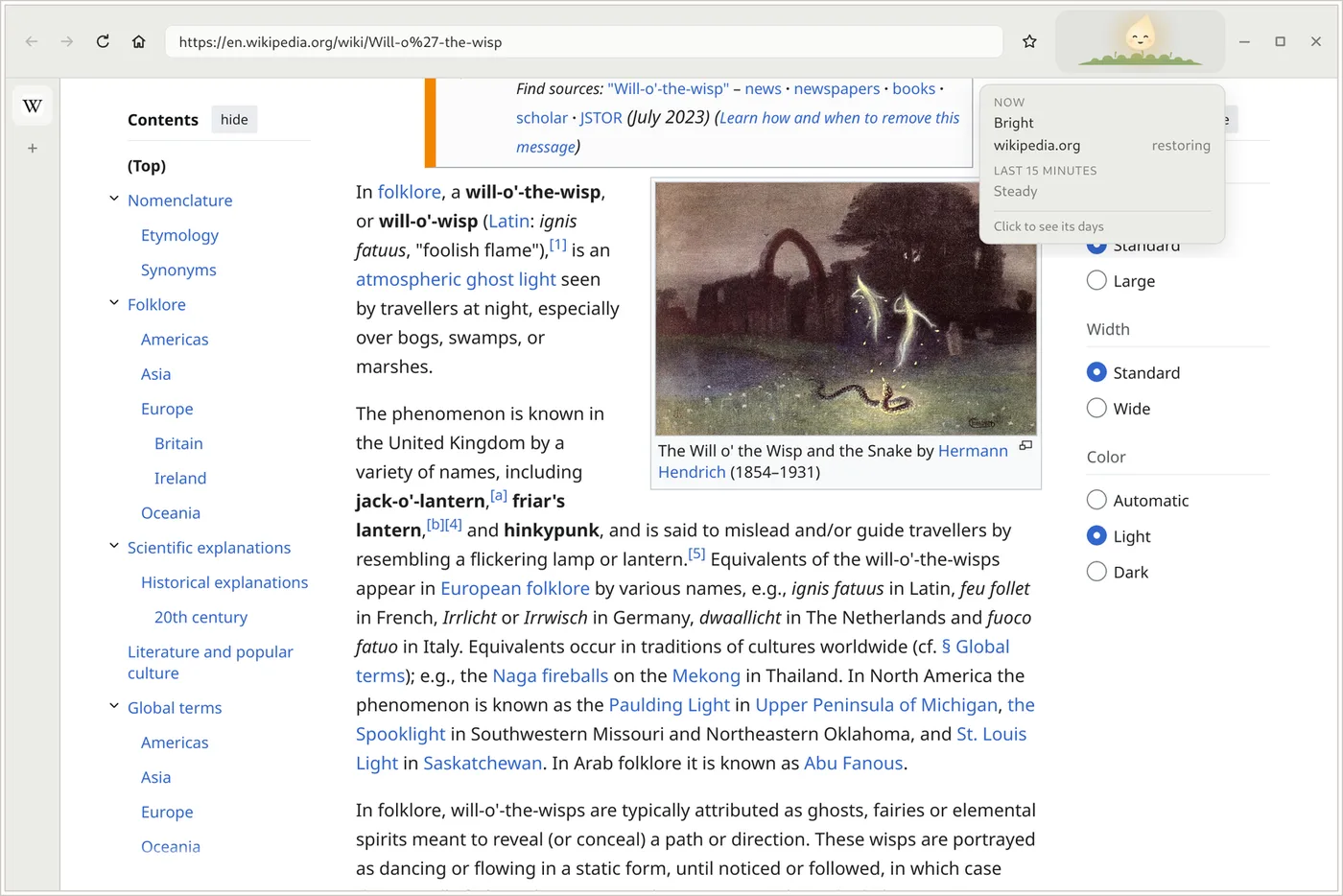Navigate to the 20th century subsection

click(200, 618)
